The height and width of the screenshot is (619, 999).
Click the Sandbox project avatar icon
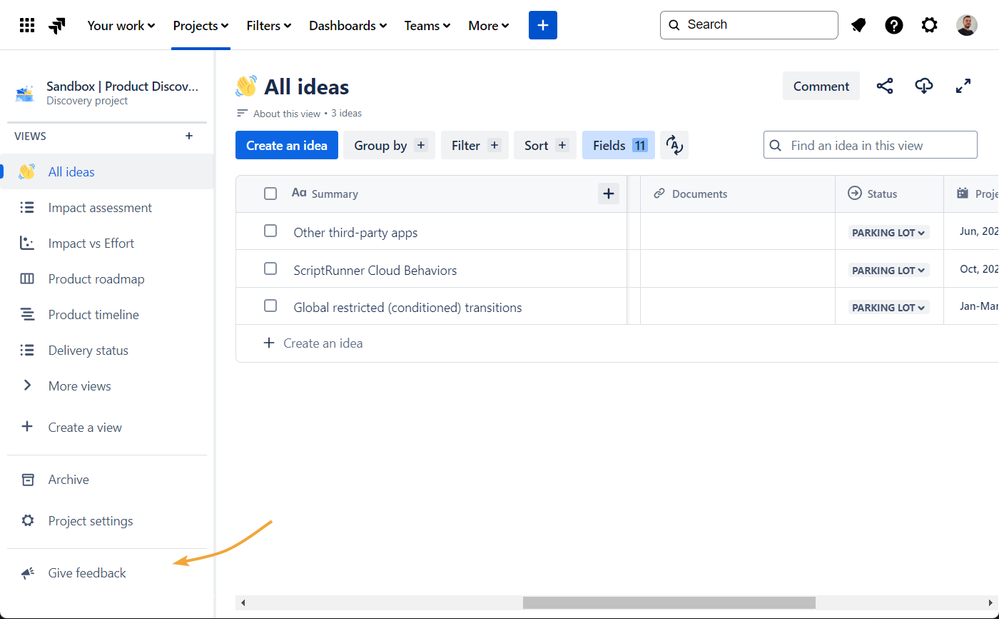pos(24,93)
